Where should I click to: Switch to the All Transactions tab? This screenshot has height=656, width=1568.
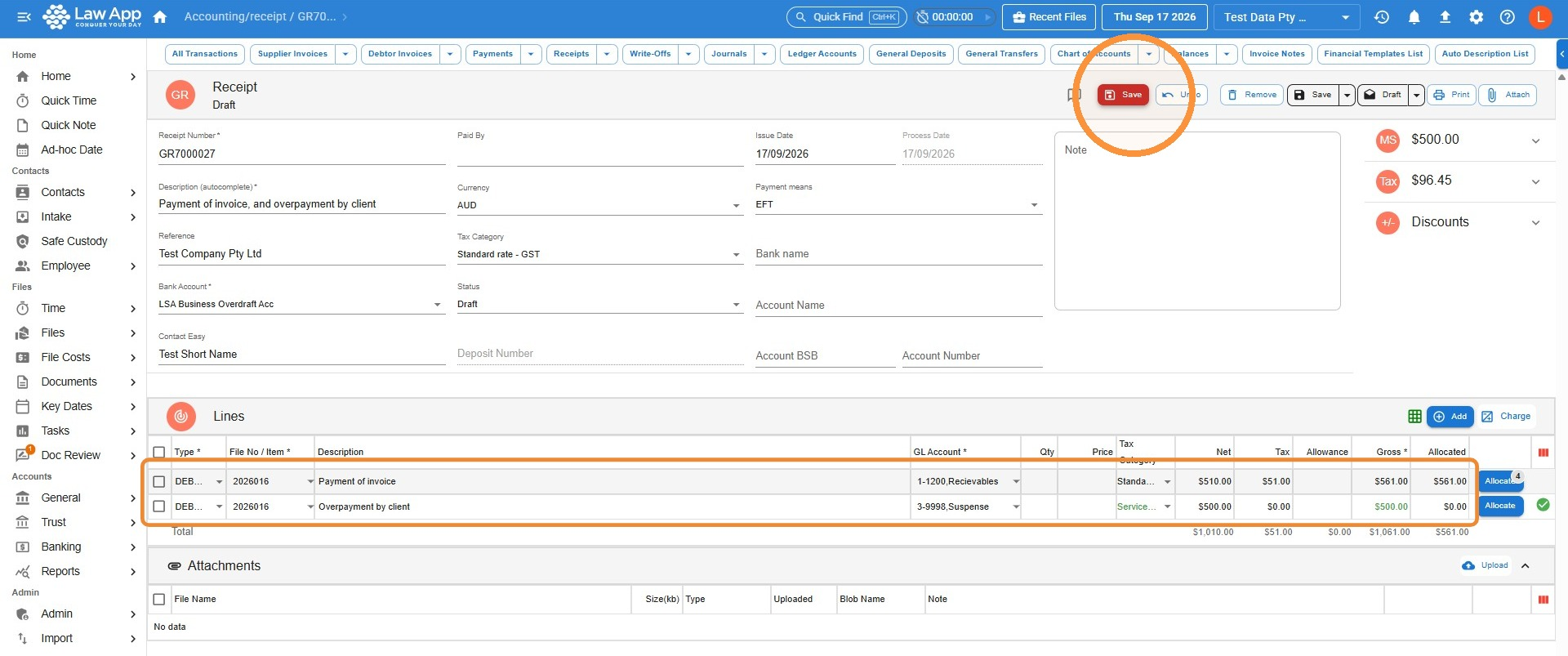205,54
